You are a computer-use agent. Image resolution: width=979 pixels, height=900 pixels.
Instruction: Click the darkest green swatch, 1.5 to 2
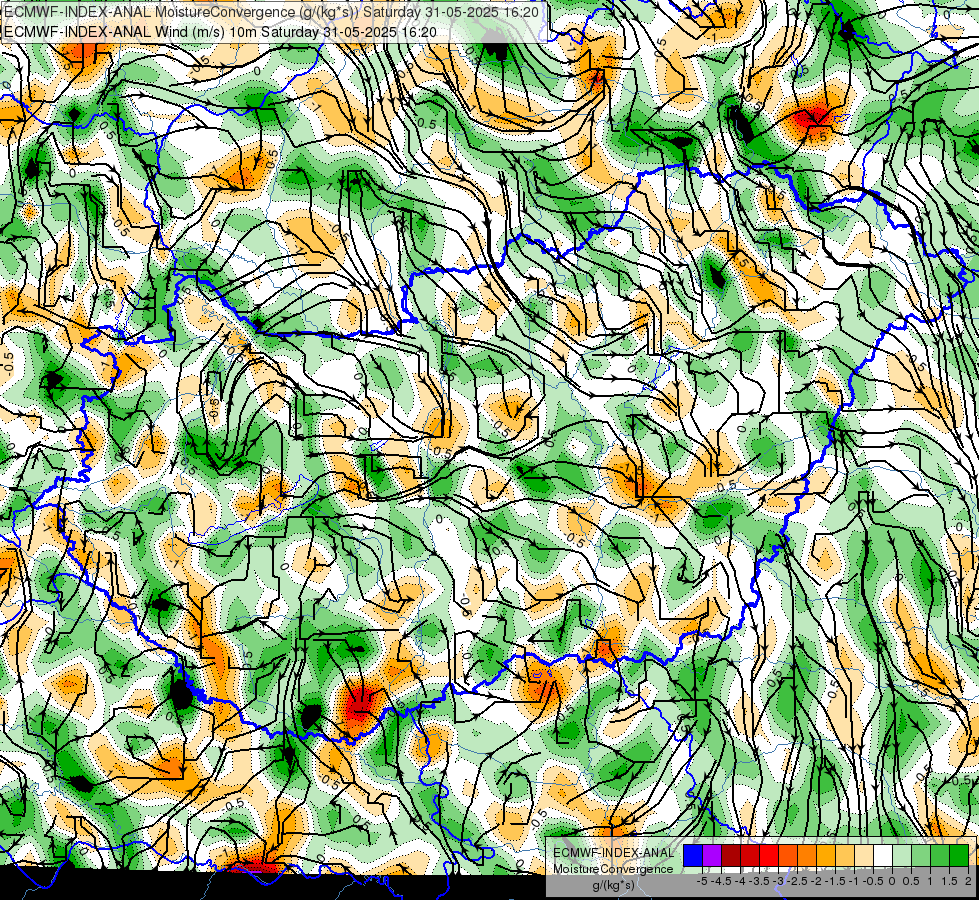point(958,856)
